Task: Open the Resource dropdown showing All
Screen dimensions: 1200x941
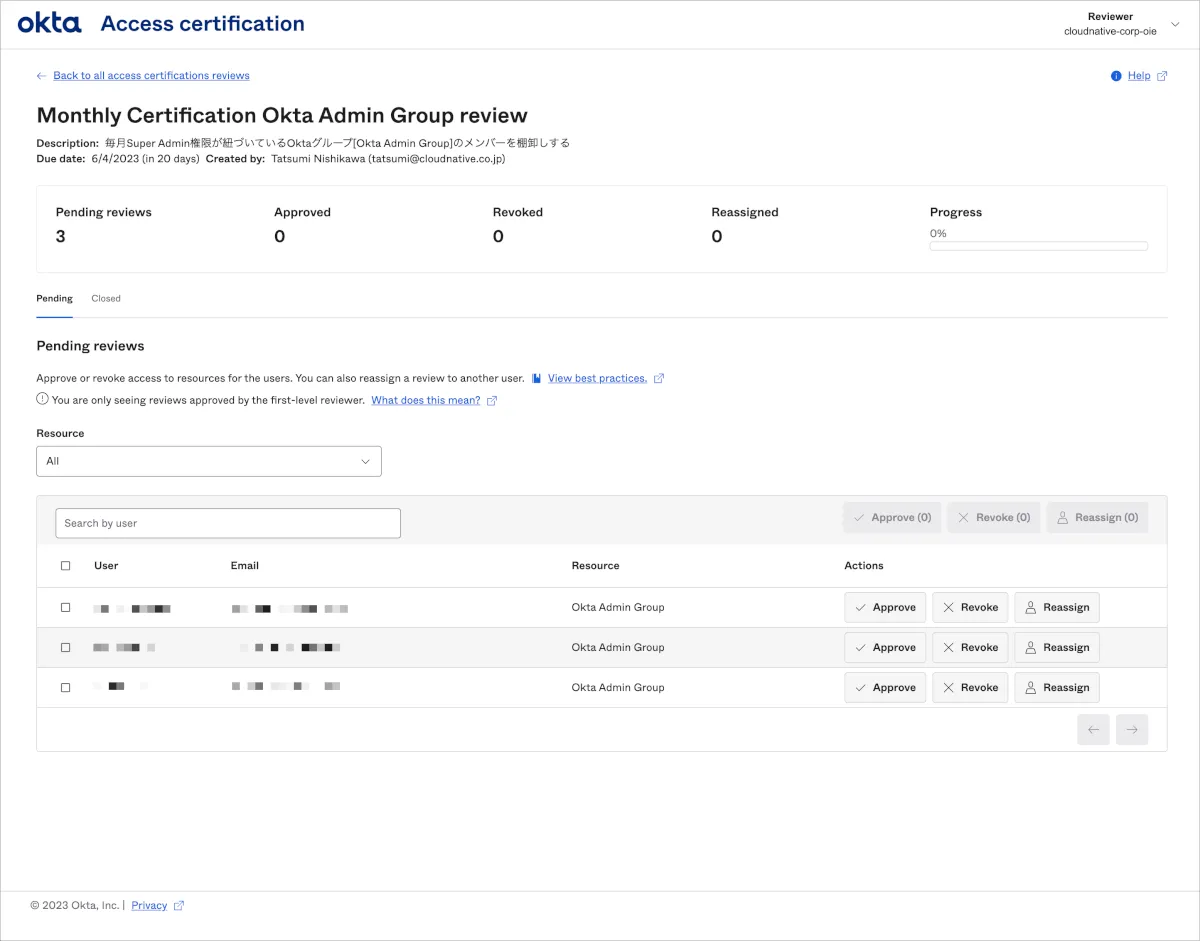Action: pos(208,461)
